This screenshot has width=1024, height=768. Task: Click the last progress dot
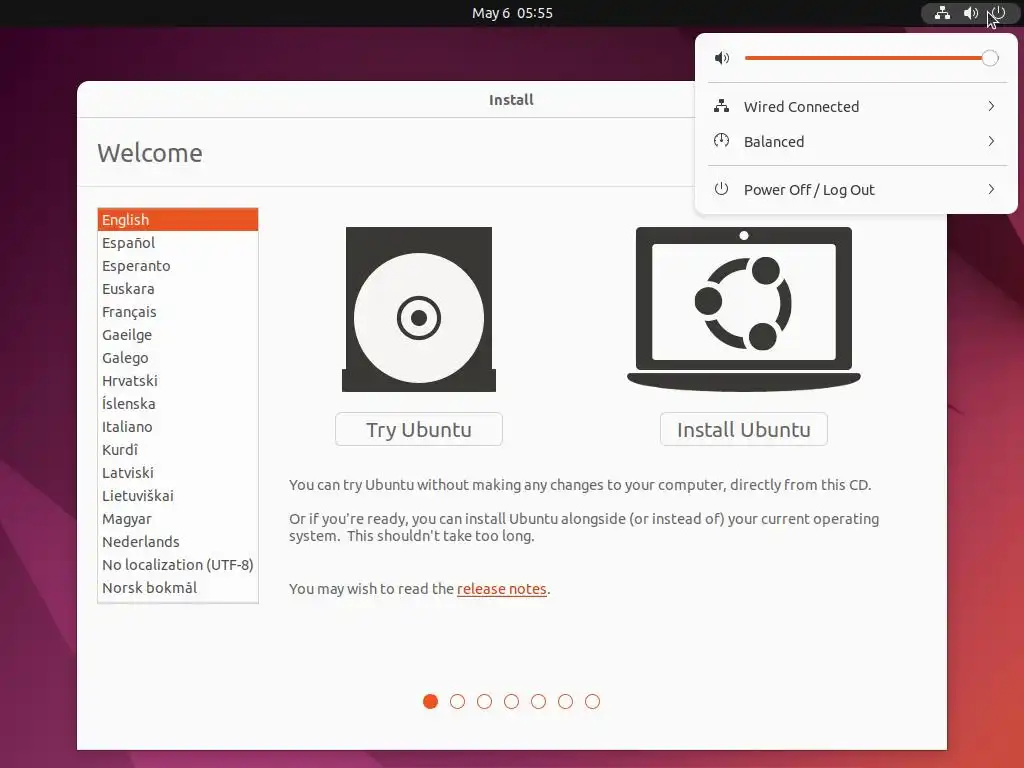(x=592, y=701)
